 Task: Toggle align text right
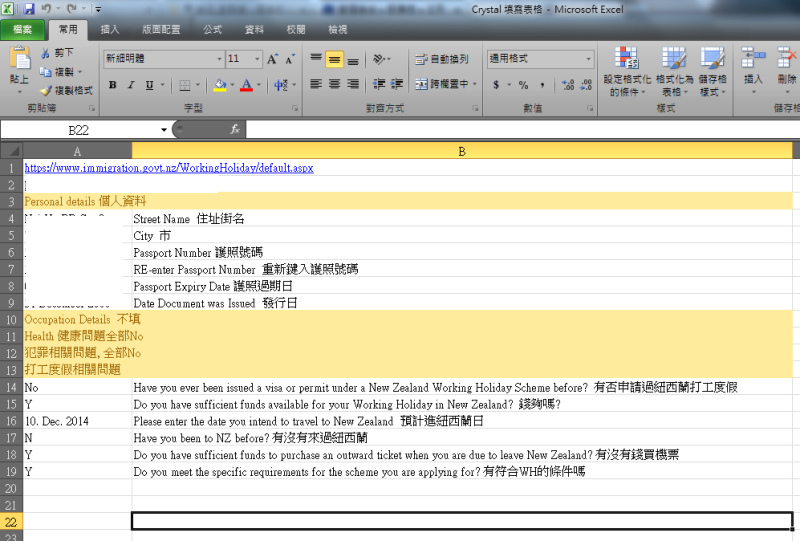pyautogui.click(x=353, y=84)
